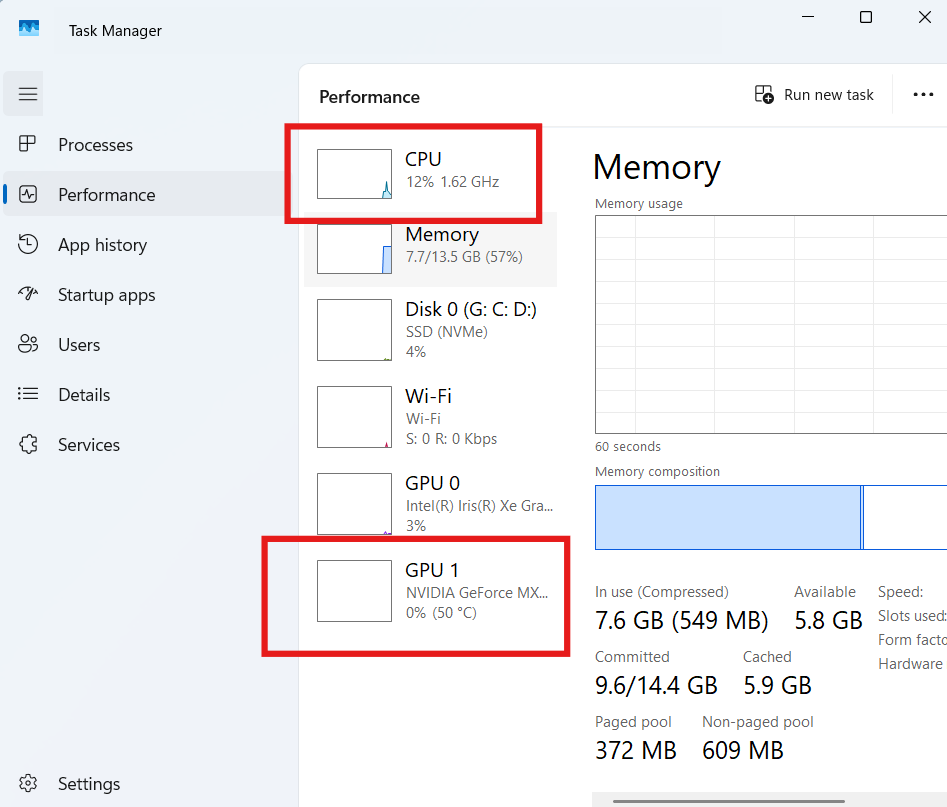Click the Processes sidebar icon
The height and width of the screenshot is (807, 947).
pos(28,145)
